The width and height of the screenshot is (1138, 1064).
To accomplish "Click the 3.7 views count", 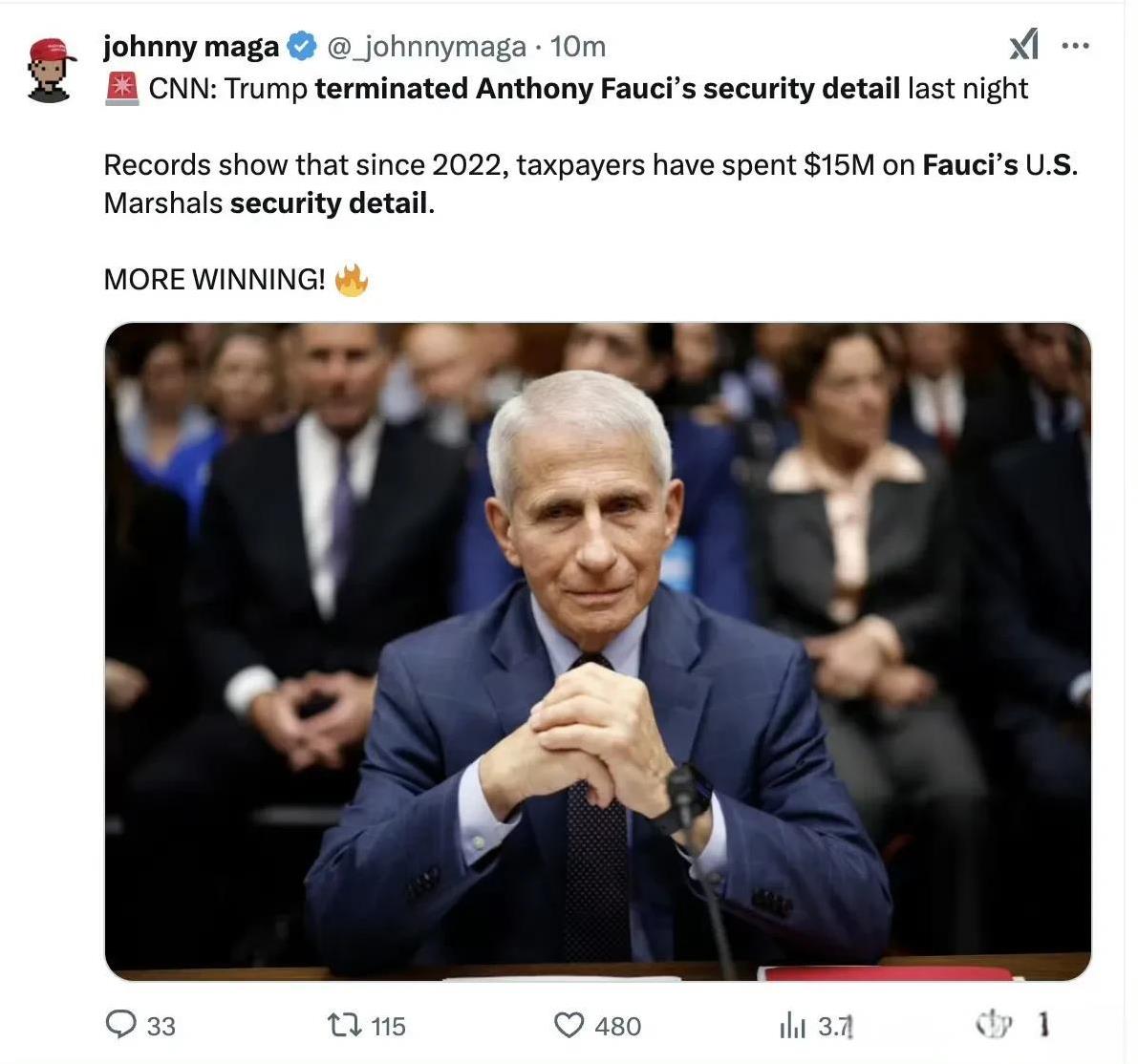I will [x=835, y=1027].
